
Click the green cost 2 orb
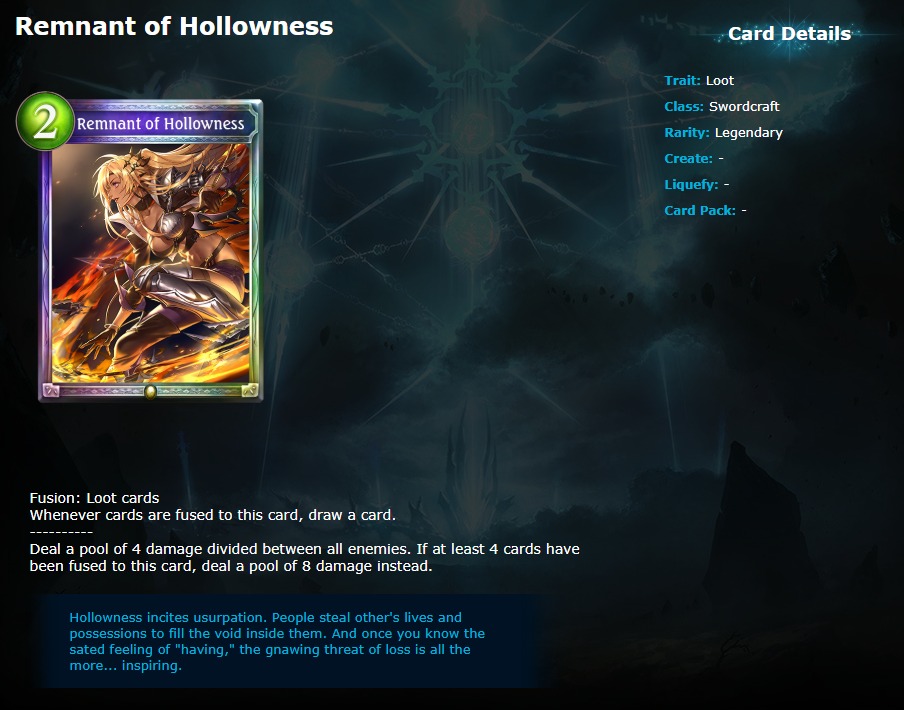(x=45, y=122)
